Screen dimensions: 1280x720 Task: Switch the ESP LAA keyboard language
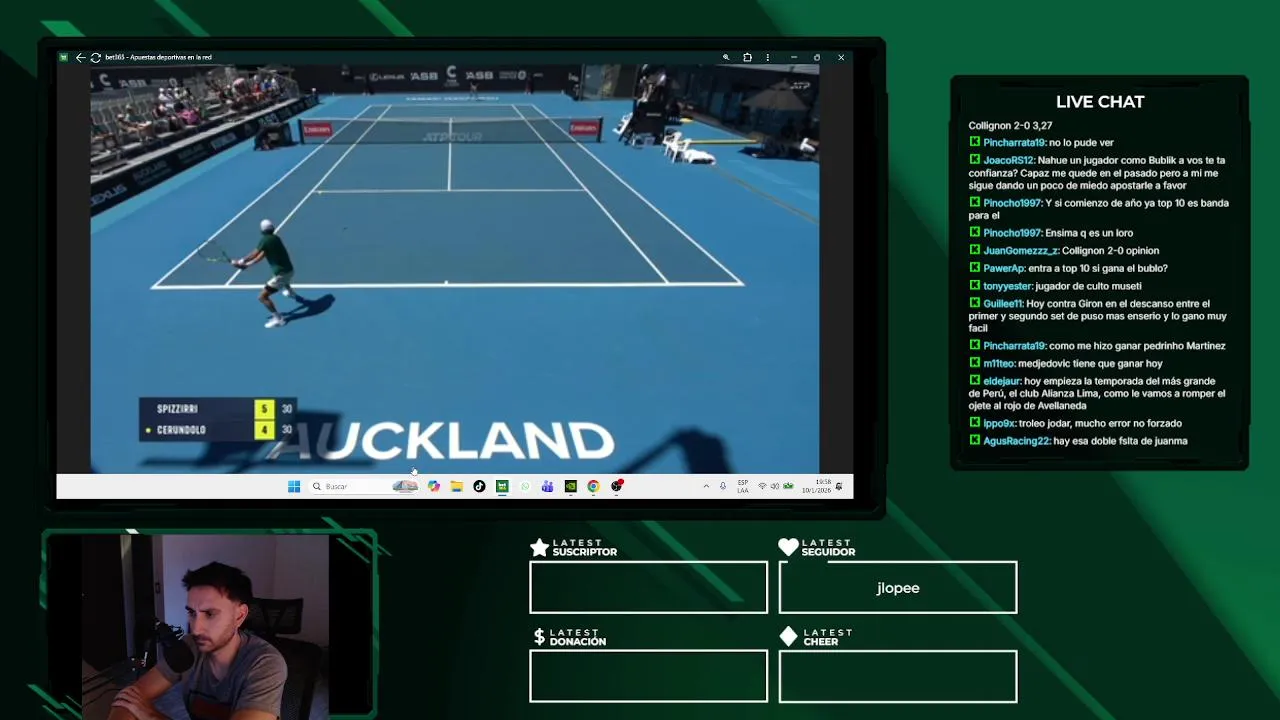point(743,486)
